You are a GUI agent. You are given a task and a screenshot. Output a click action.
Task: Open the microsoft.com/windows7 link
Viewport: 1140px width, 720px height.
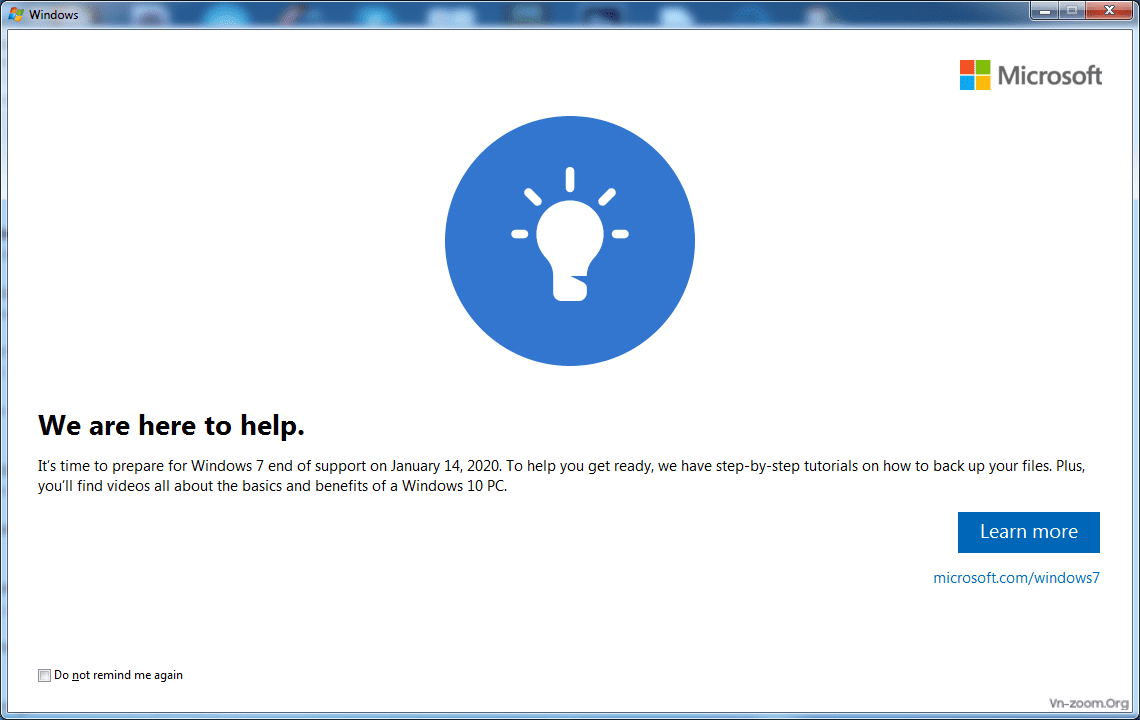(1016, 578)
